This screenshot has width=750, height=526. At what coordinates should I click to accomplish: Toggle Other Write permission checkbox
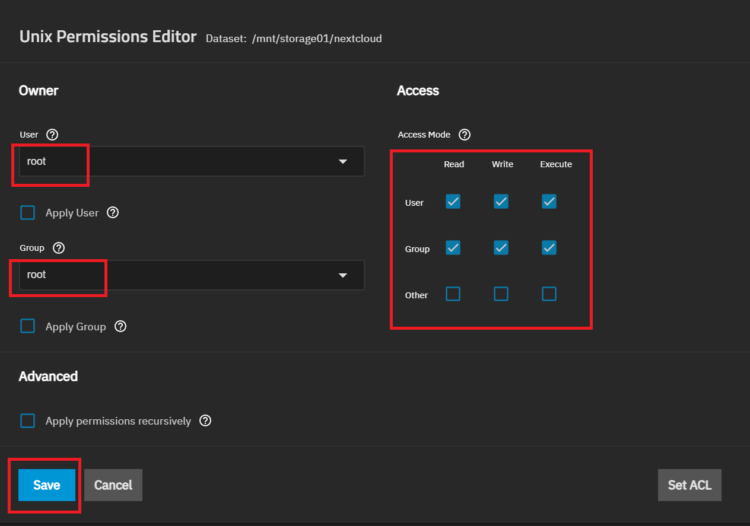[x=501, y=294]
